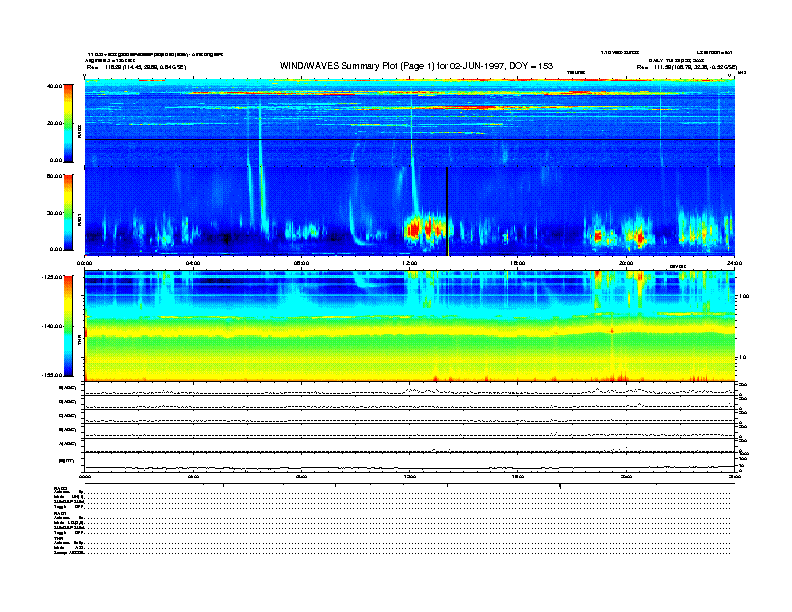Click the triangle marker at RAD2 panel's top-left corner
The height and width of the screenshot is (612, 792).
click(x=85, y=76)
